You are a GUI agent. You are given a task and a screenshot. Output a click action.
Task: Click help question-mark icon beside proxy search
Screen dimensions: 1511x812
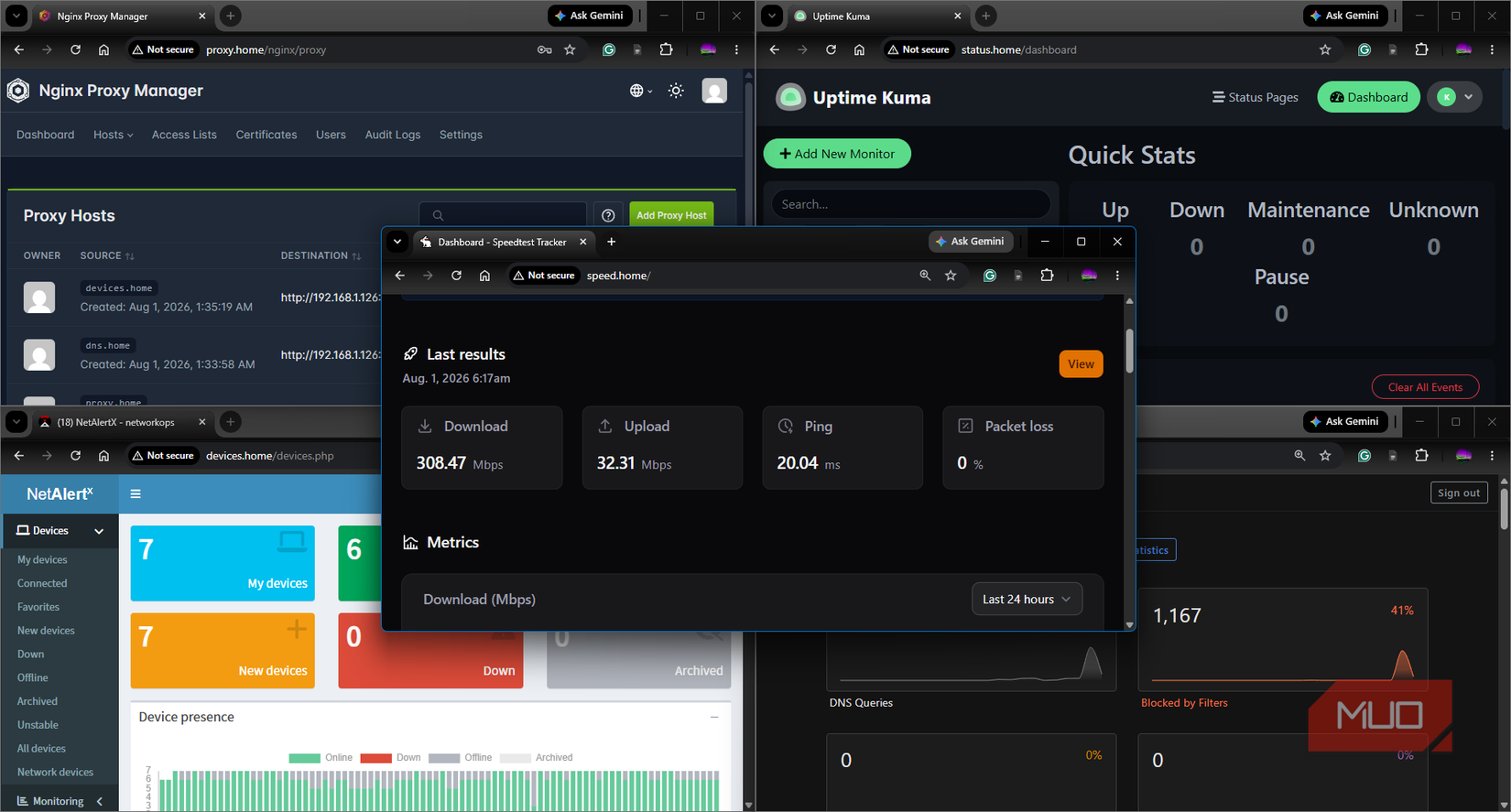point(608,215)
